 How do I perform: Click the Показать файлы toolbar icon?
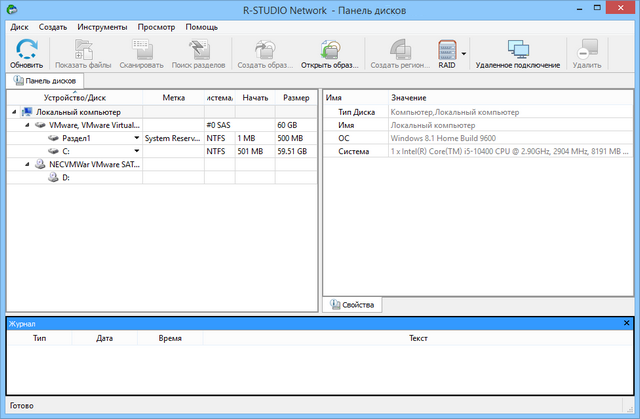pos(83,49)
